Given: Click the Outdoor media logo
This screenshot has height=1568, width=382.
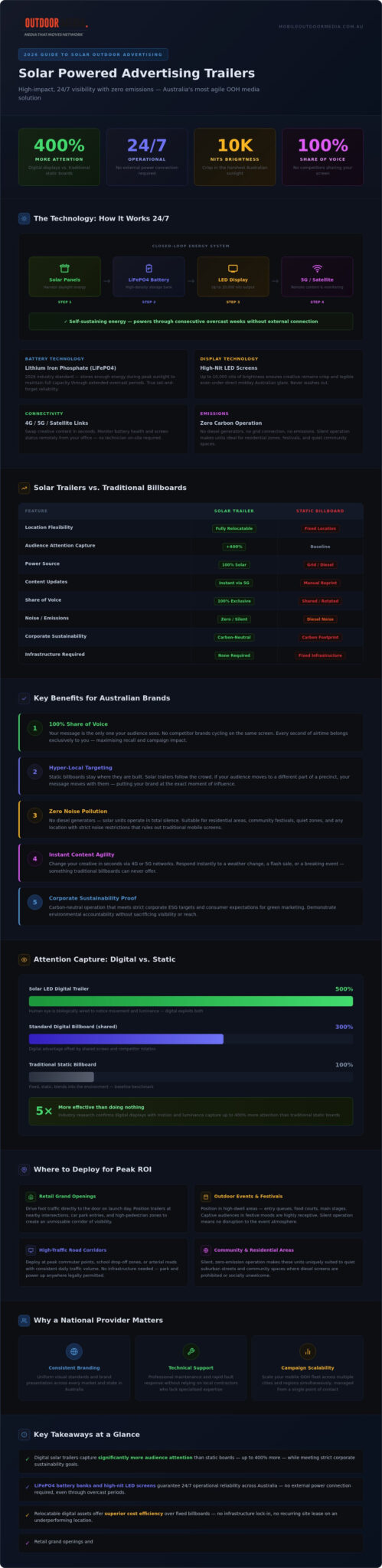Looking at the screenshot, I should 54,27.
